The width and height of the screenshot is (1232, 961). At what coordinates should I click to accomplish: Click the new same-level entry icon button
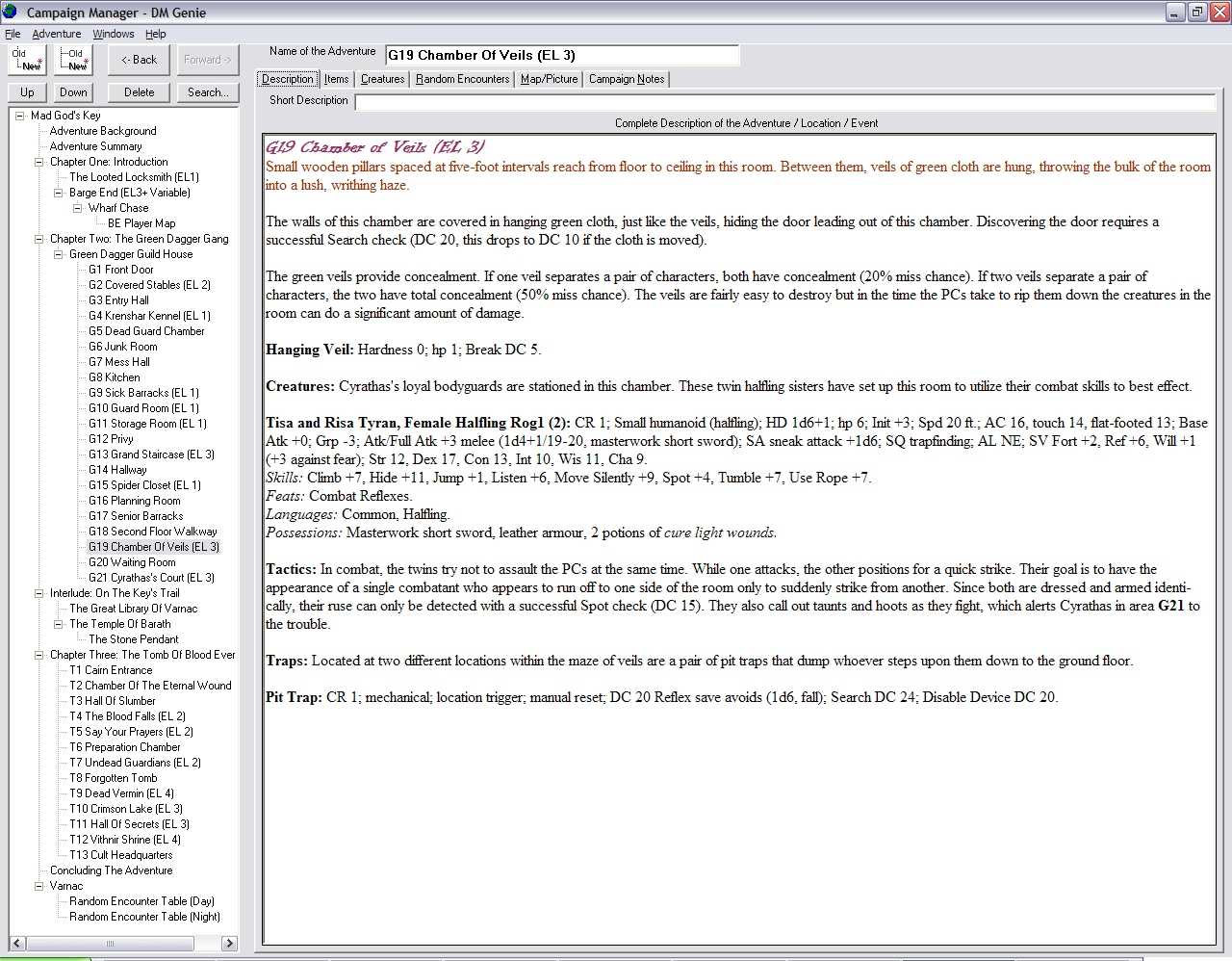coord(27,60)
